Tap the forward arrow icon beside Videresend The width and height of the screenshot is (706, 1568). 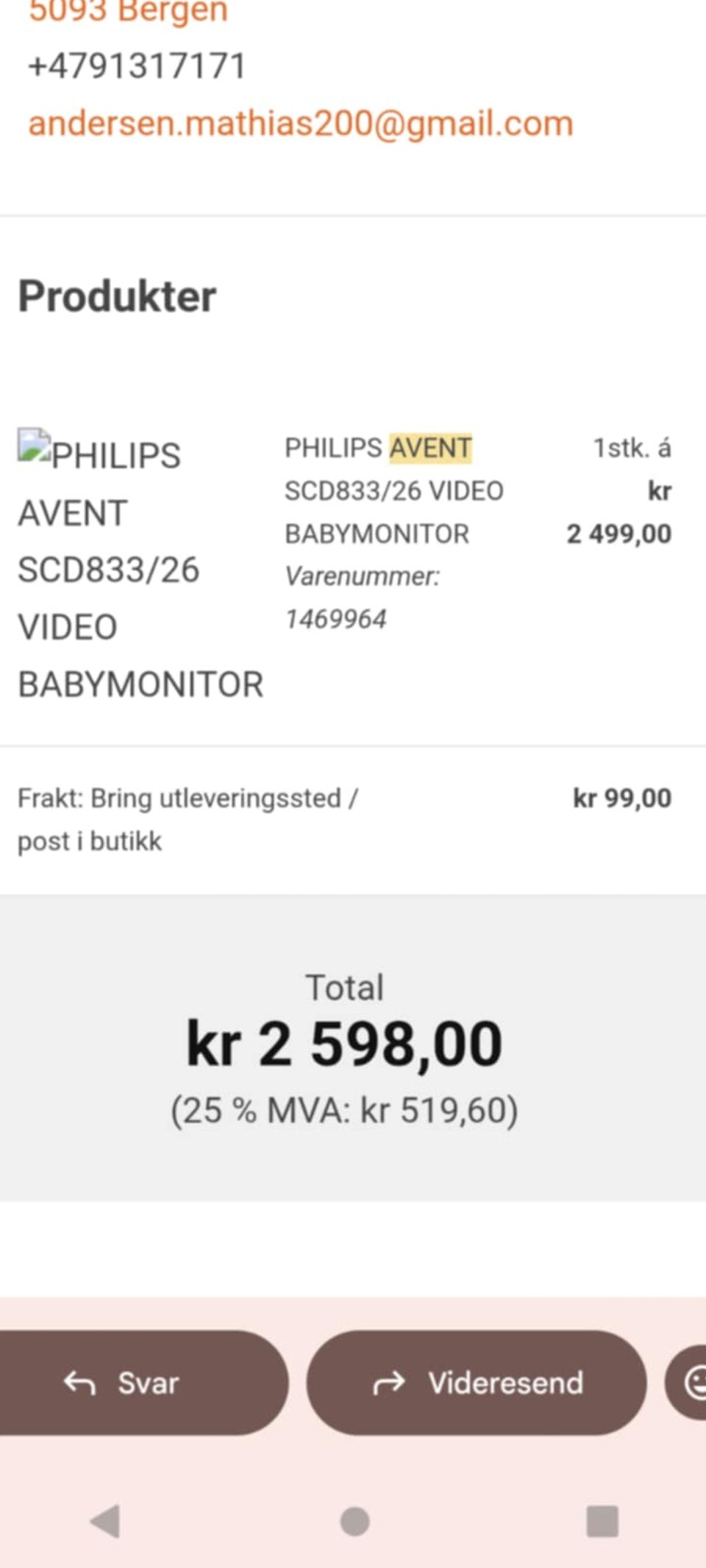tap(389, 1383)
